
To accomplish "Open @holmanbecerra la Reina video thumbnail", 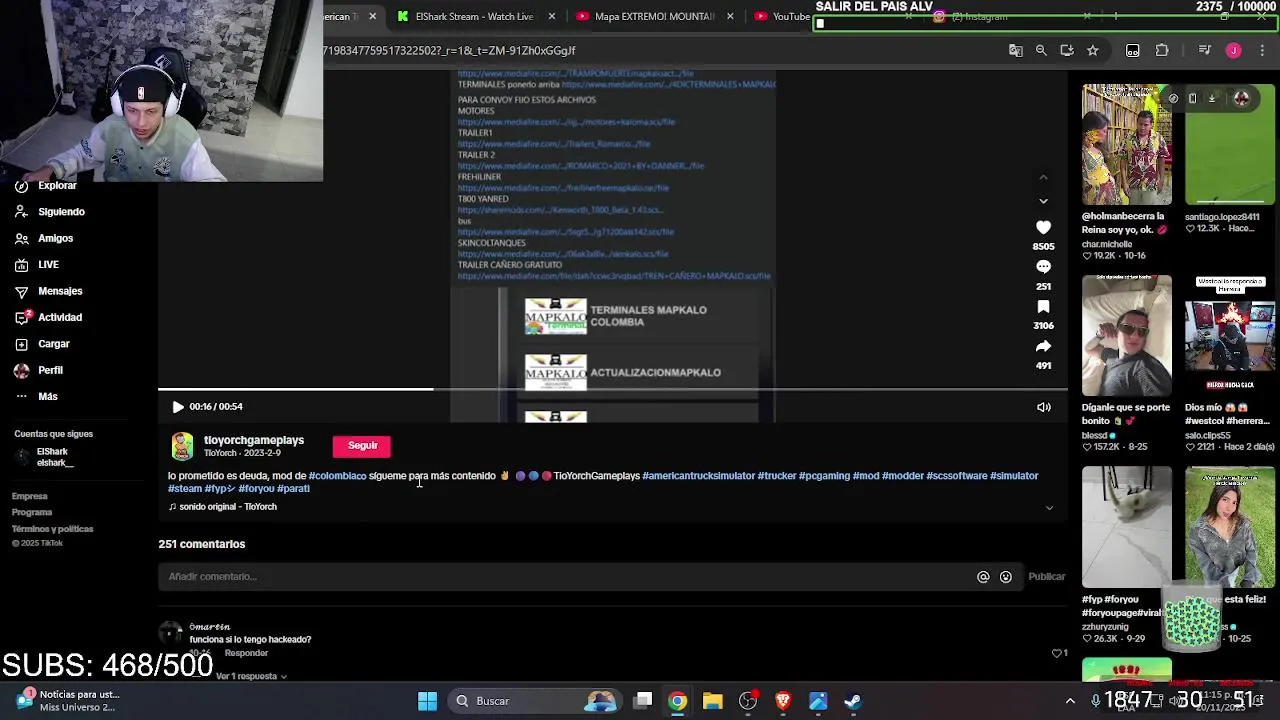I will point(1126,145).
